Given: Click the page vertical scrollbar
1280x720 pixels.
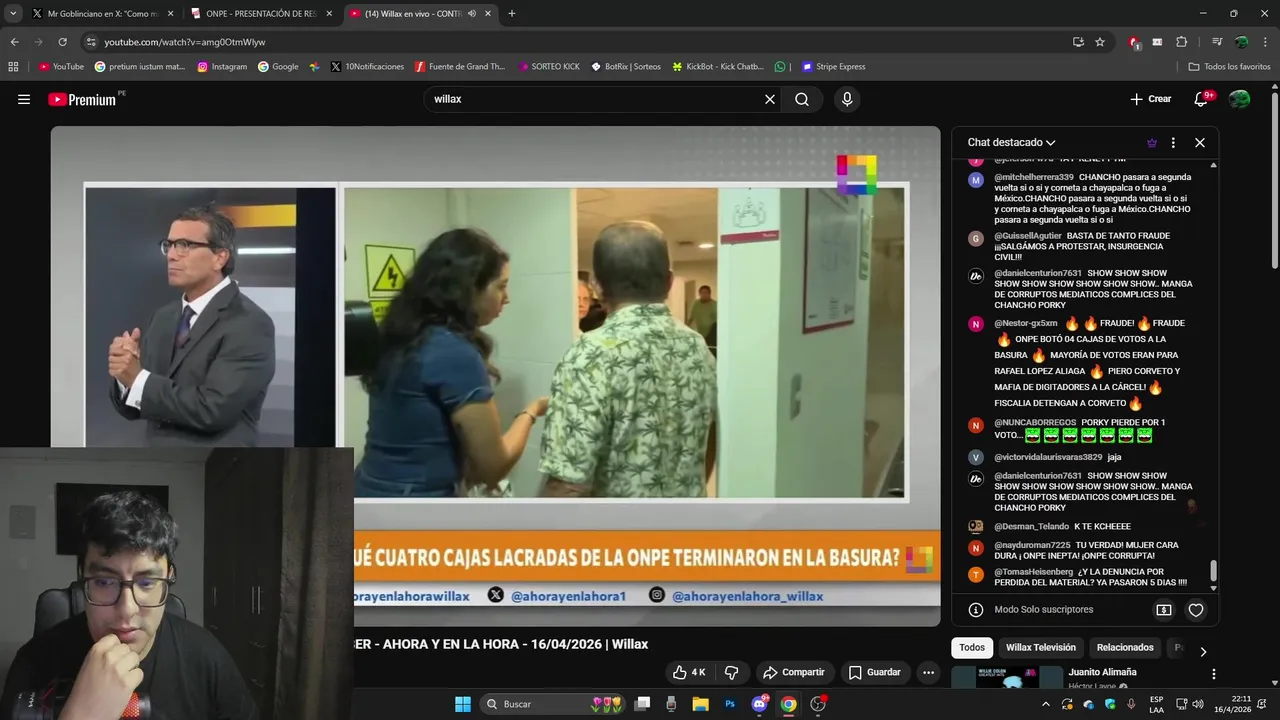Looking at the screenshot, I should click(x=1274, y=180).
